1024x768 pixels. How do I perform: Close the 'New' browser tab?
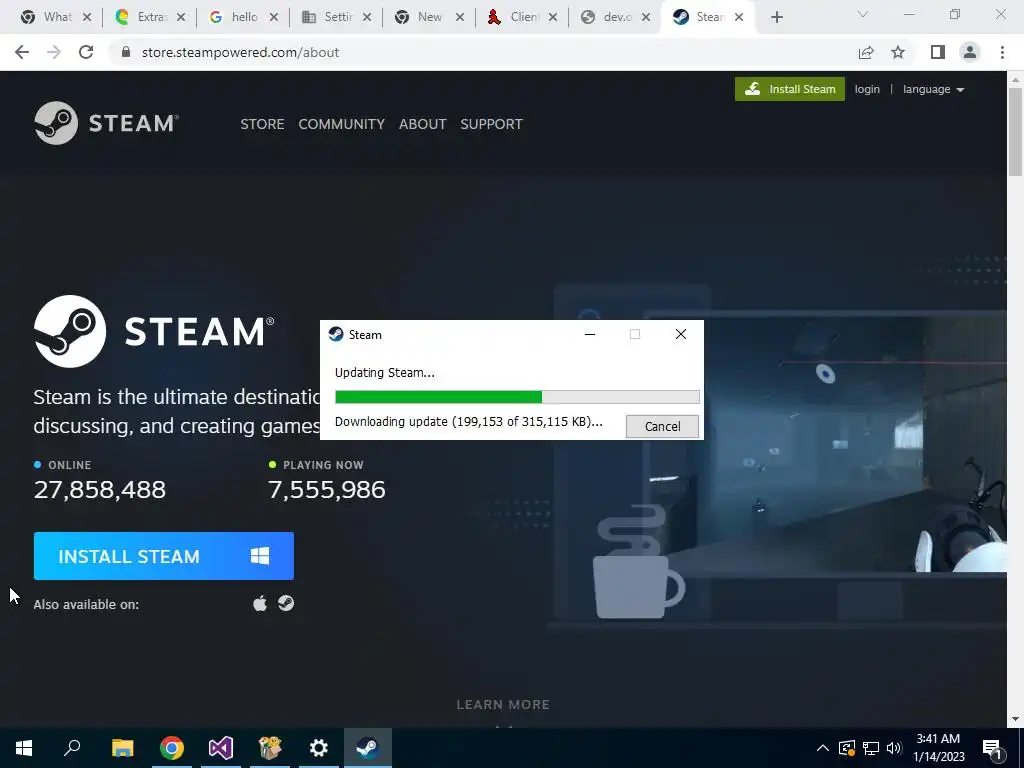coord(460,18)
